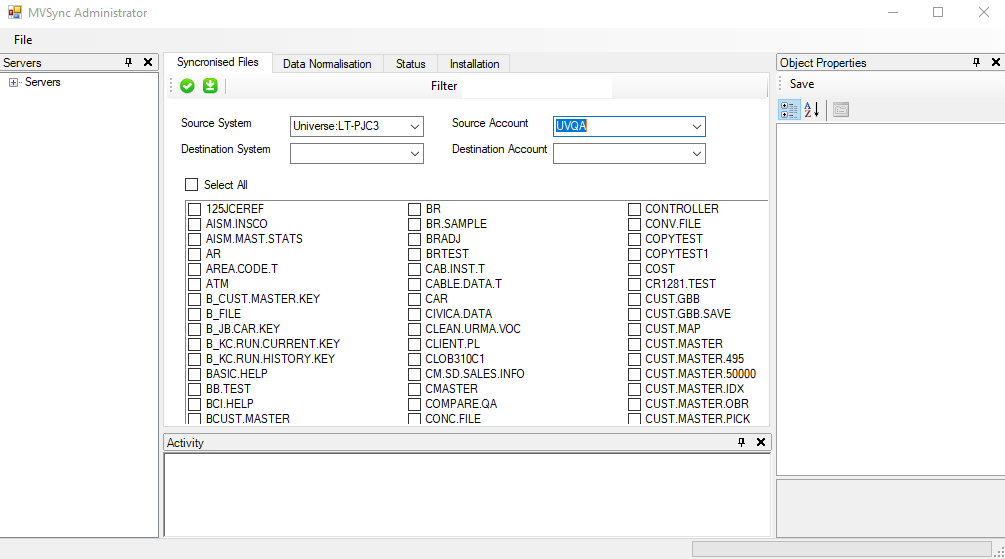
Task: Check the CABLE.DATA.T file
Action: (415, 284)
